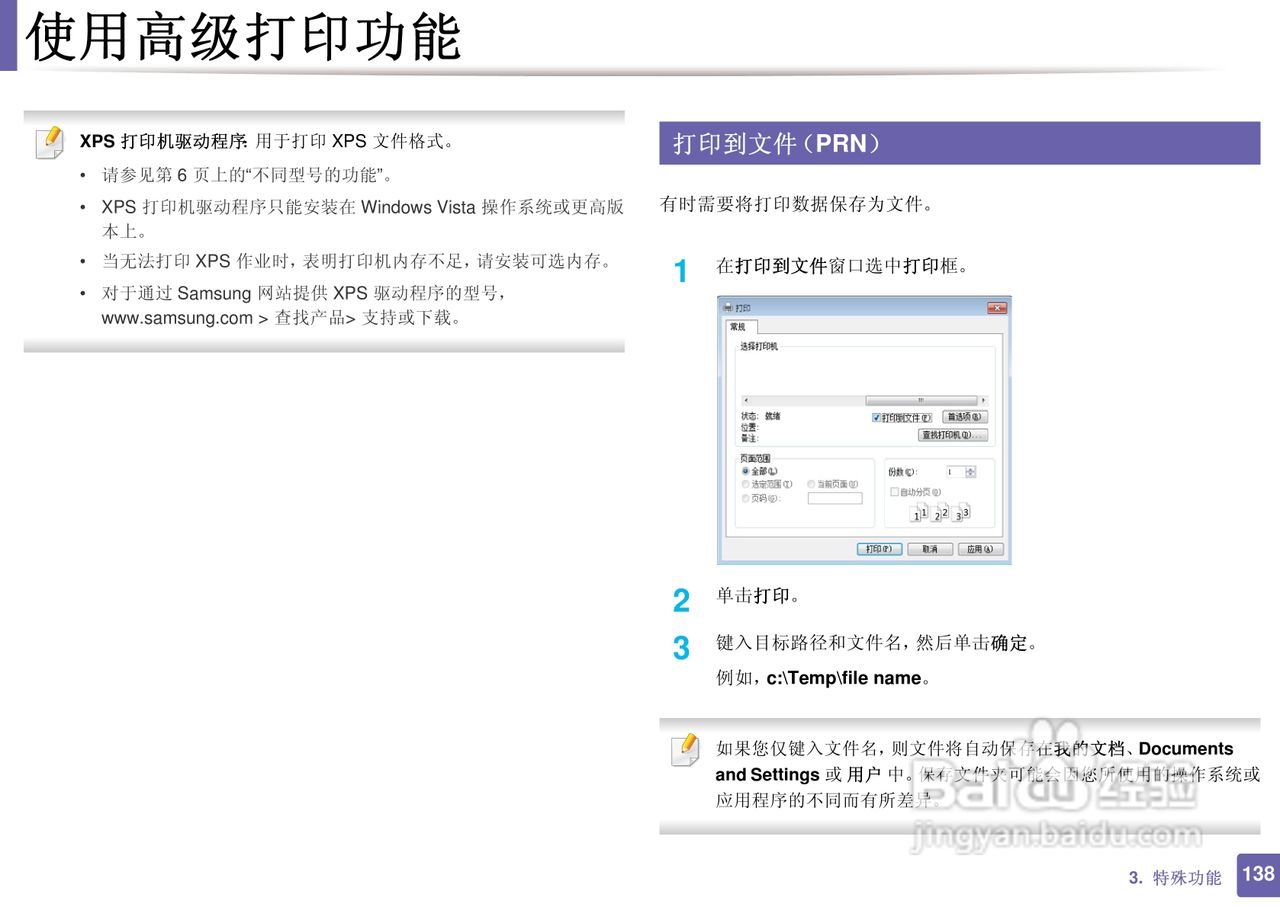The width and height of the screenshot is (1280, 907).
Task: Click the 状态: 就绪 status text
Action: coord(761,417)
